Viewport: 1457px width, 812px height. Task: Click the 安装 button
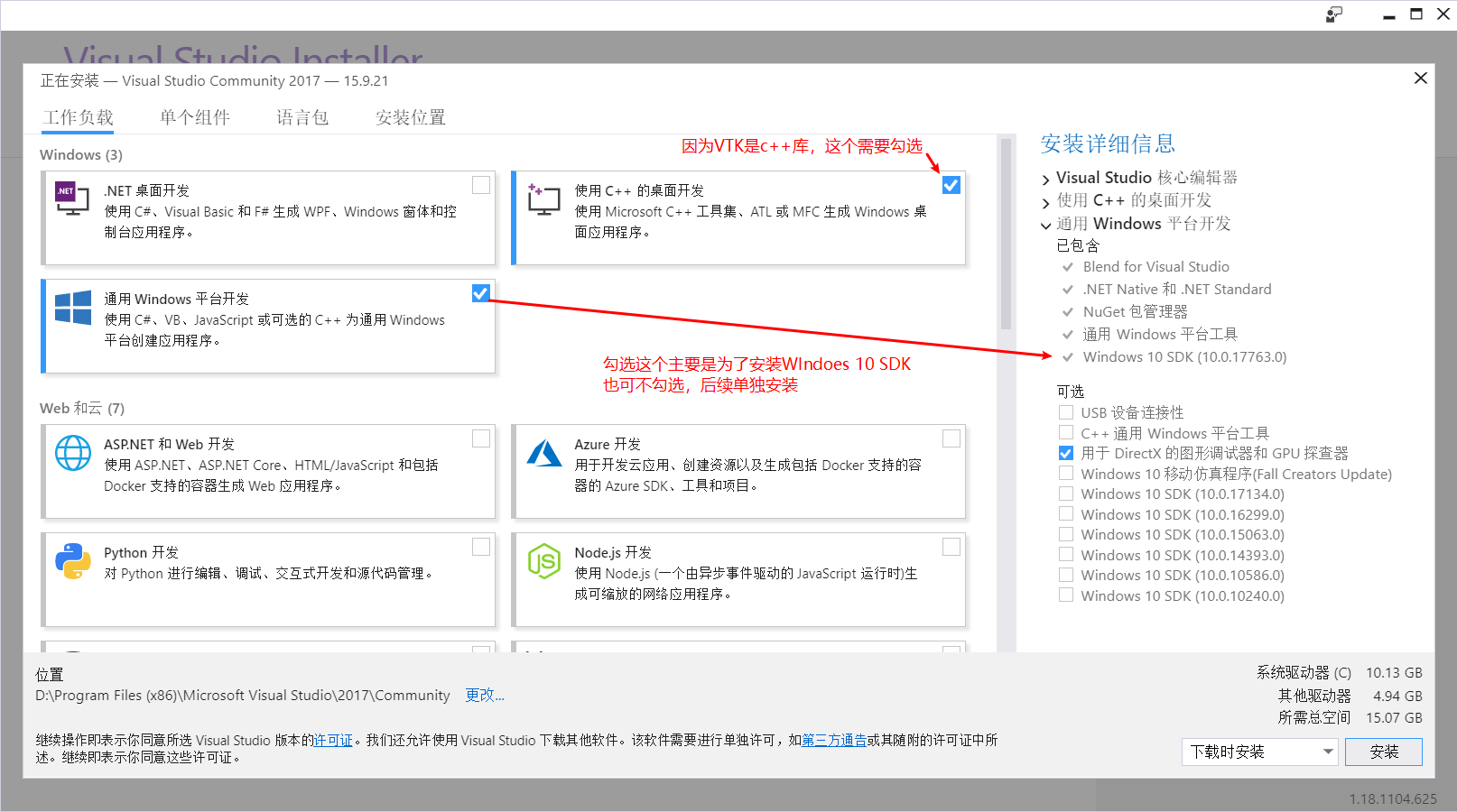[1383, 752]
